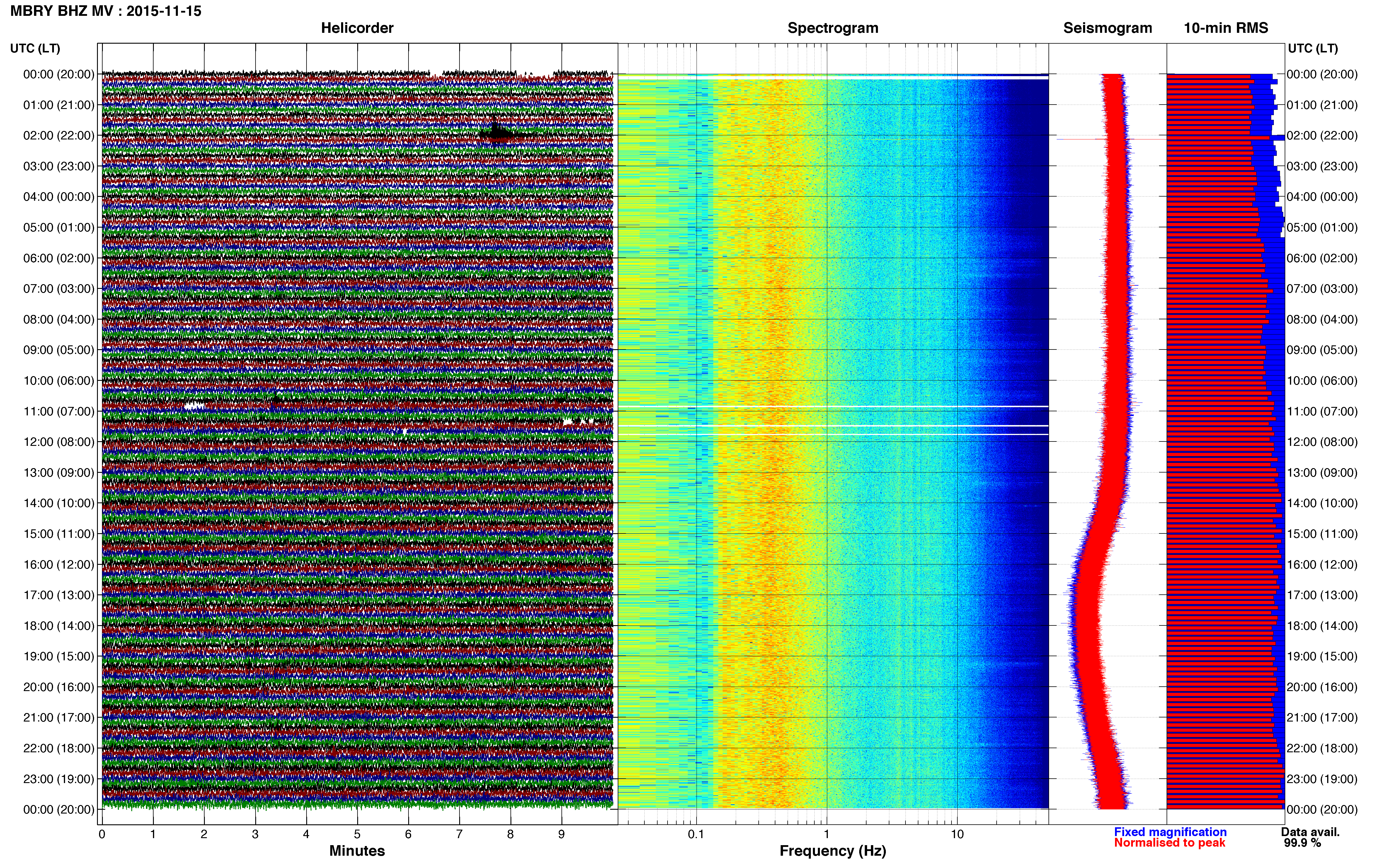The width and height of the screenshot is (1389, 868).
Task: Click the Data avail. label
Action: (x=1310, y=832)
